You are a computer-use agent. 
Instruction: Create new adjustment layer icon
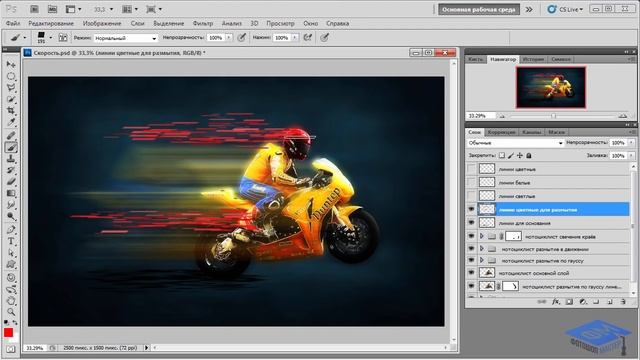click(583, 302)
